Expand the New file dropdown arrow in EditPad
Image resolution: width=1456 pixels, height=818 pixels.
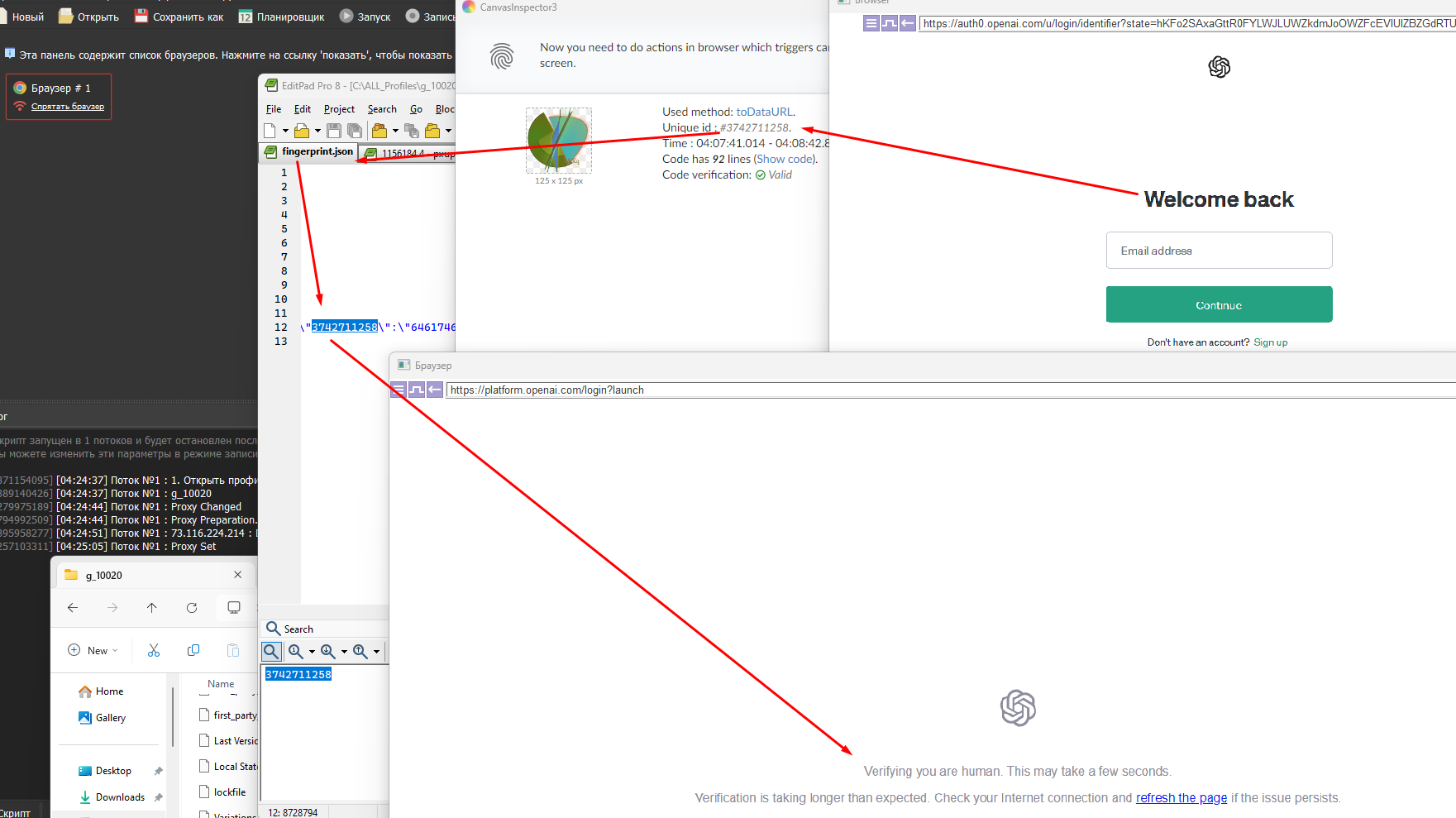(x=285, y=130)
